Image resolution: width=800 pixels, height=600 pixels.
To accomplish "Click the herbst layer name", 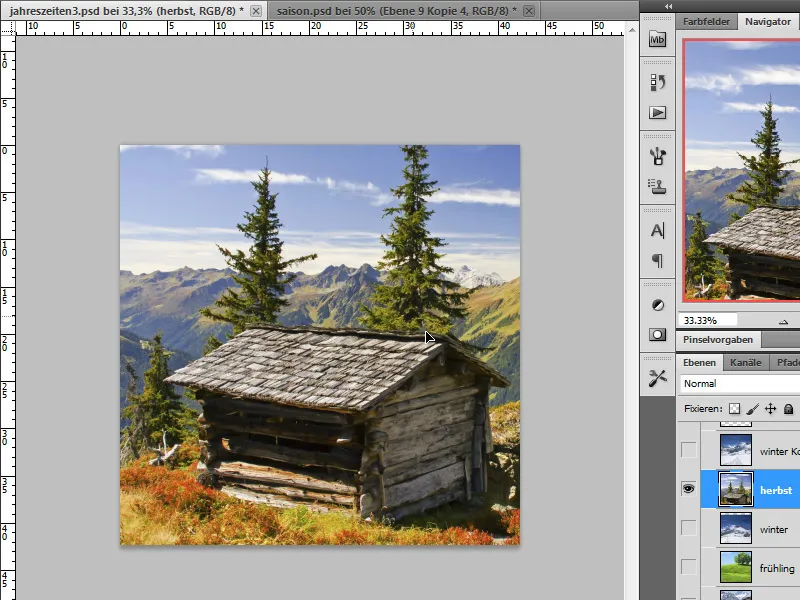I will 776,490.
